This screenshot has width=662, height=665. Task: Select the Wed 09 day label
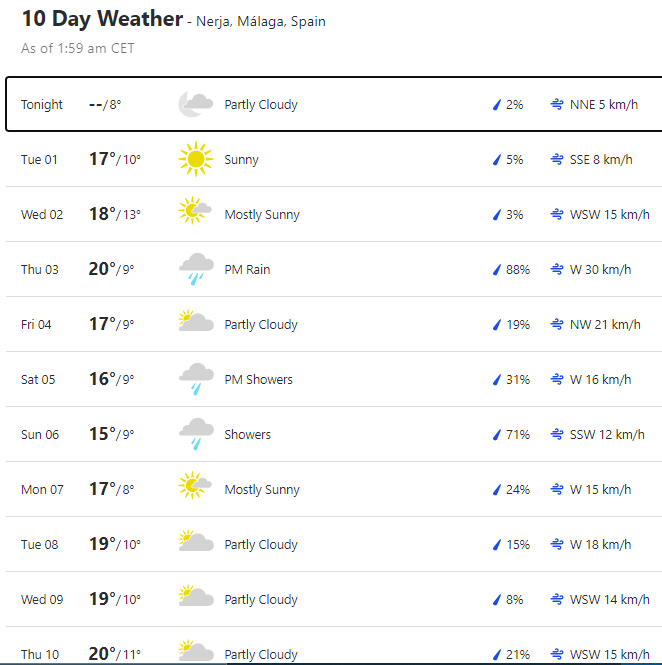(42, 599)
